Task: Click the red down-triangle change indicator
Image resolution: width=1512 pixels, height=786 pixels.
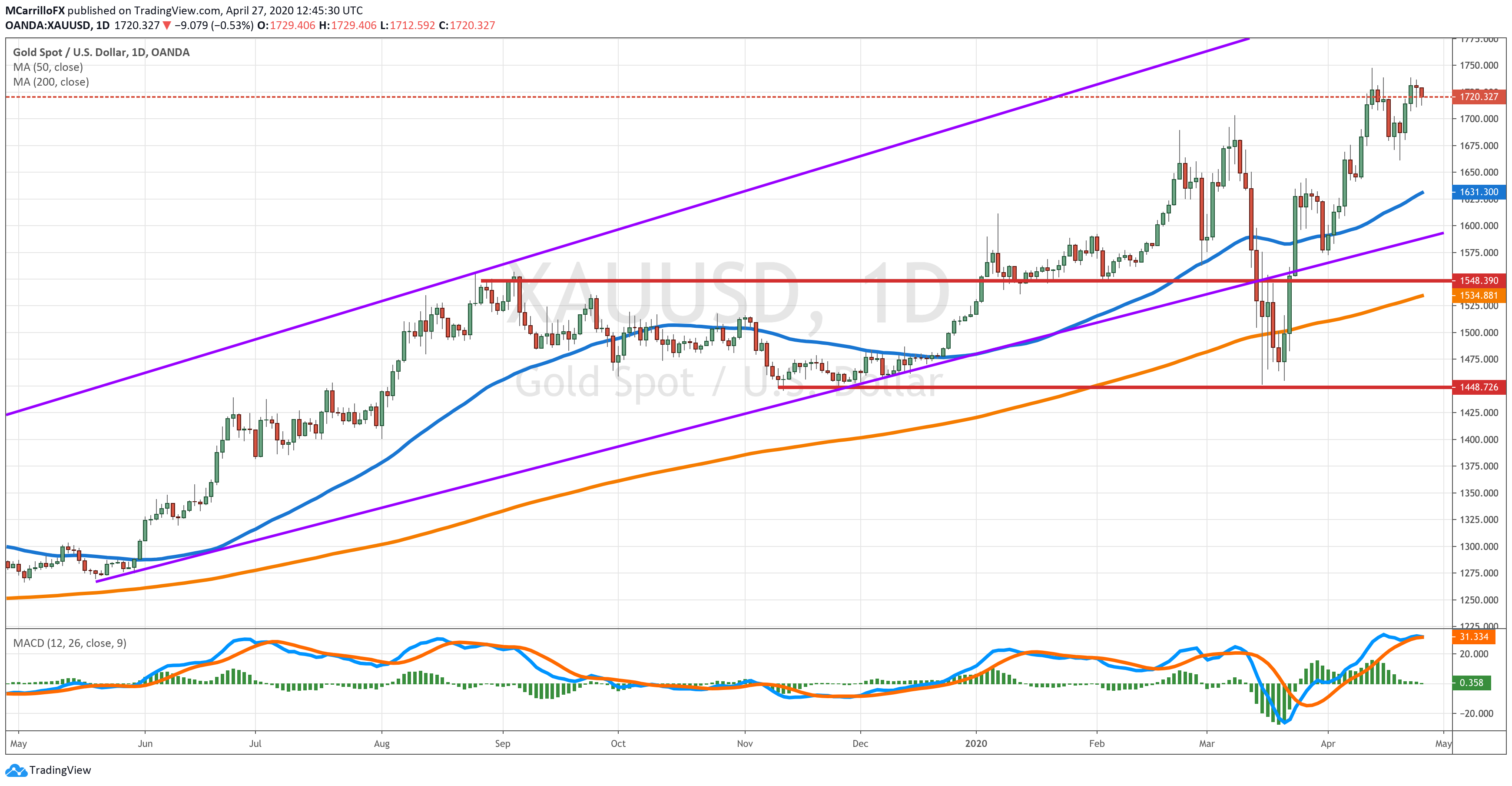Action: 167,25
